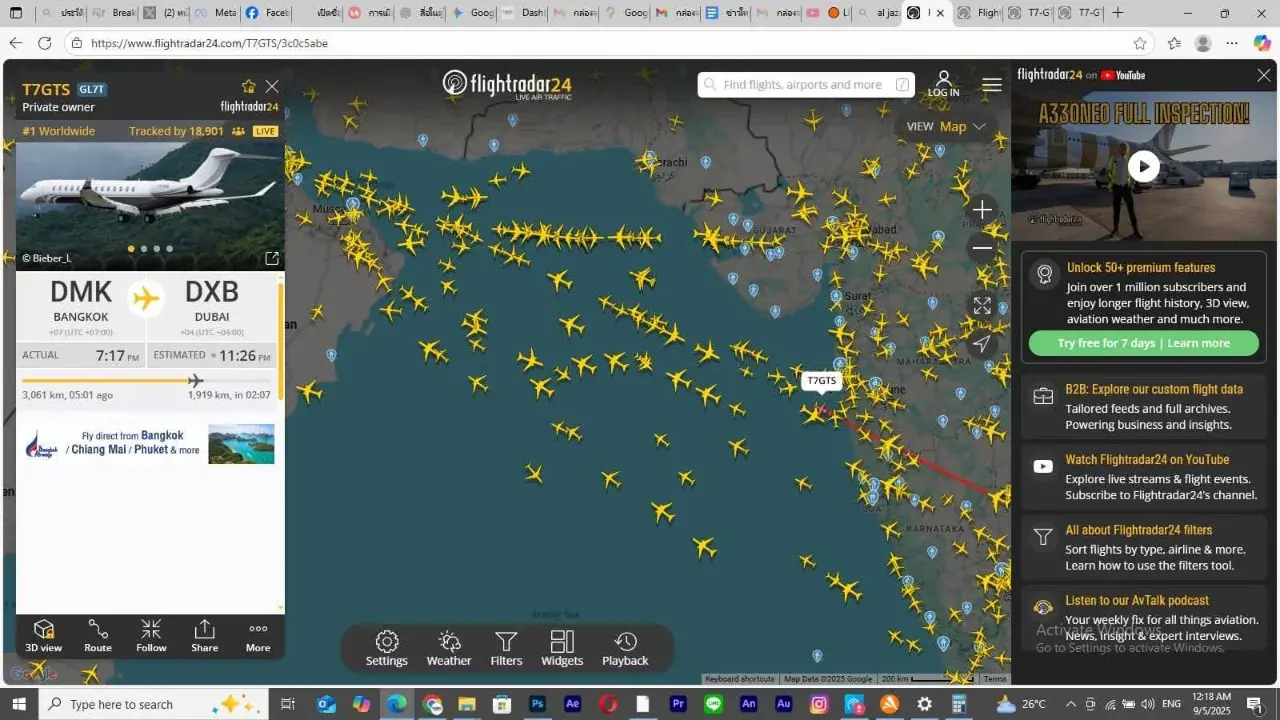The width and height of the screenshot is (1280, 720).
Task: Open the hamburger main menu
Action: [992, 85]
